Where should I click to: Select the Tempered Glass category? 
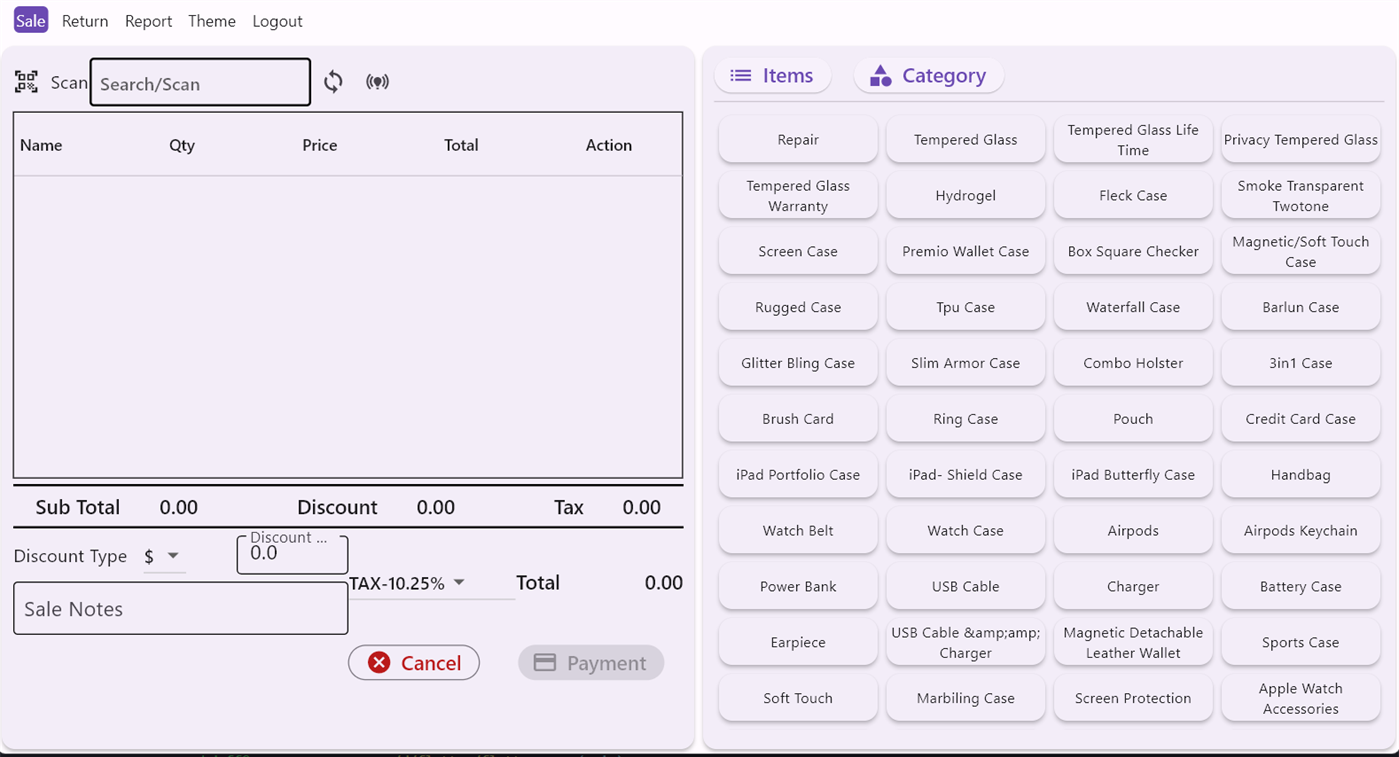pyautogui.click(x=965, y=139)
